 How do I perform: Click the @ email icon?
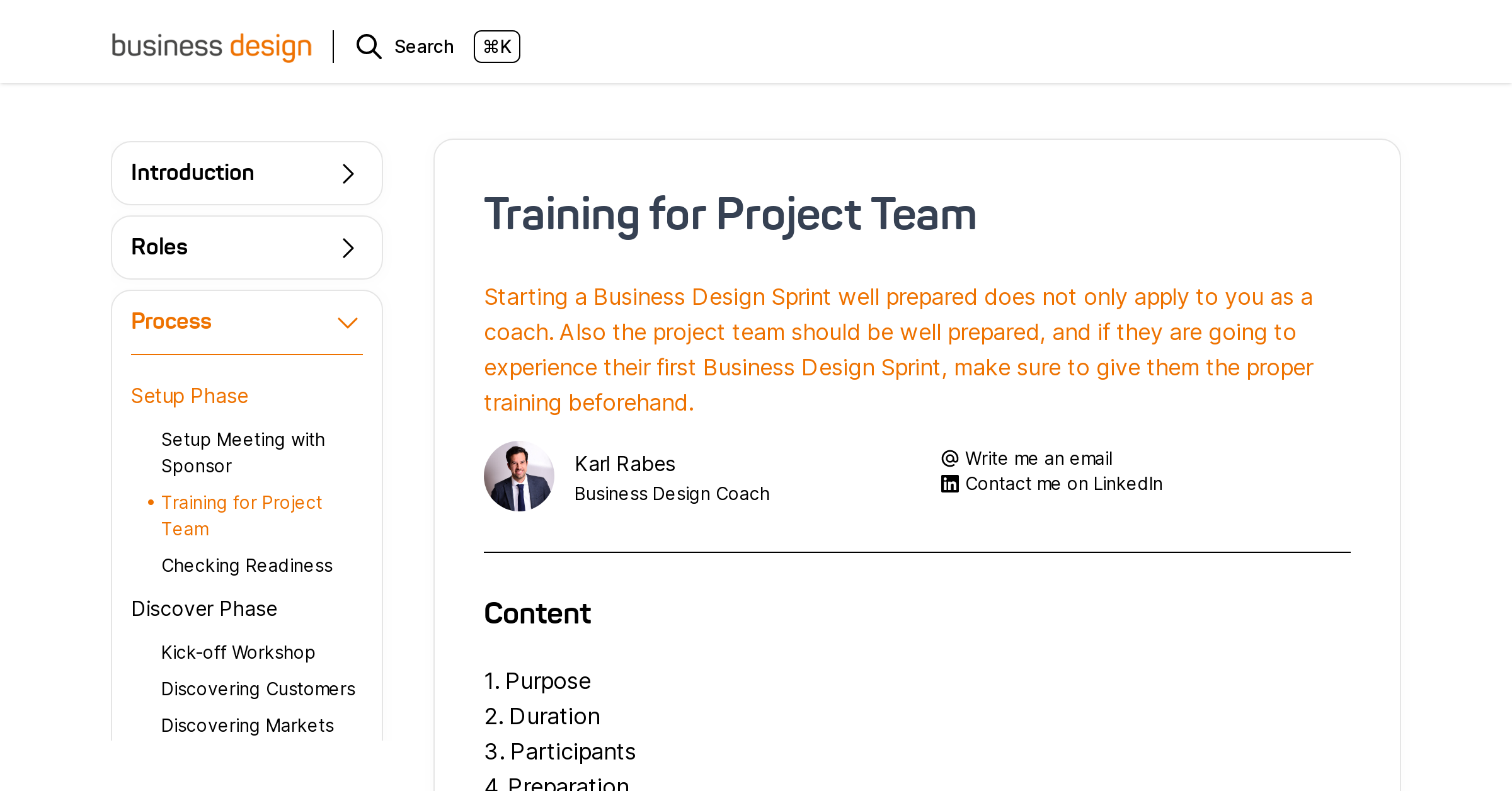(949, 458)
